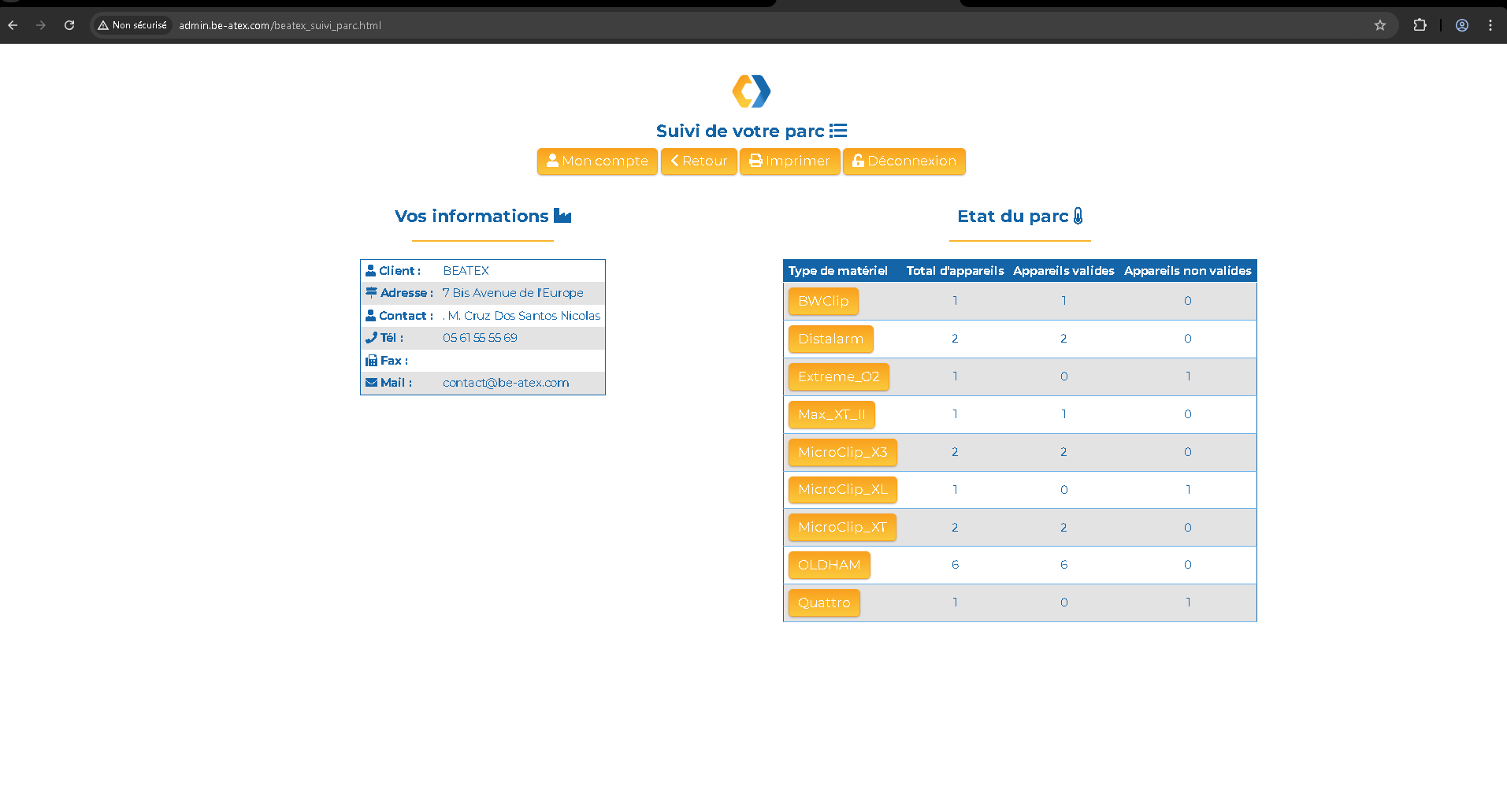1507x812 pixels.
Task: Click the client name BEATEX
Action: [x=466, y=270]
